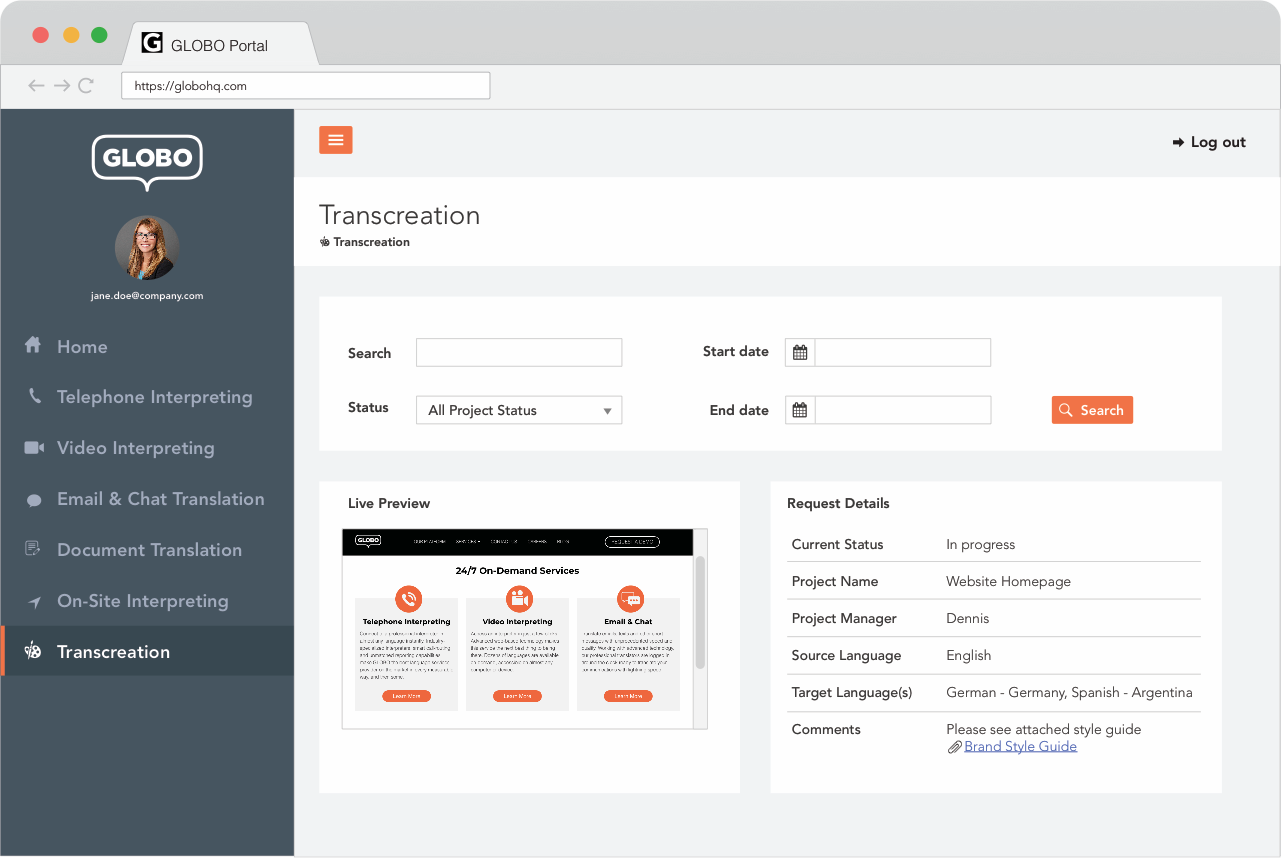This screenshot has height=858, width=1281.
Task: Switch to the GLOBO Portal browser tab
Action: click(x=219, y=45)
